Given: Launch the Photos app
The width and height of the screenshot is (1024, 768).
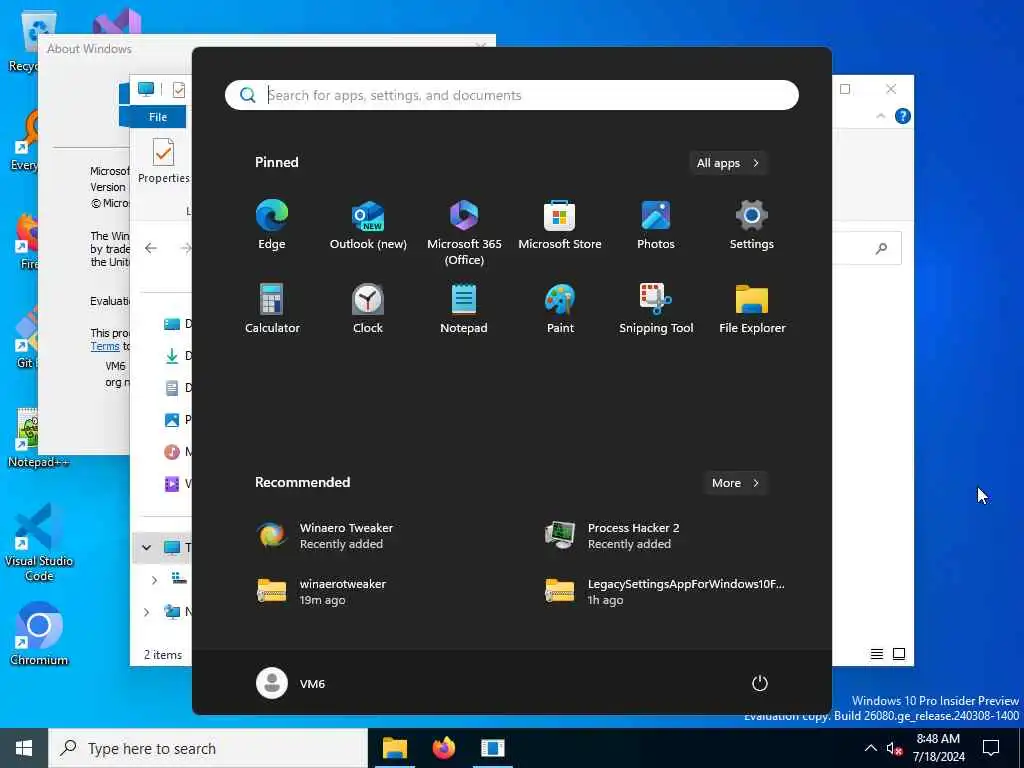Looking at the screenshot, I should [x=656, y=225].
